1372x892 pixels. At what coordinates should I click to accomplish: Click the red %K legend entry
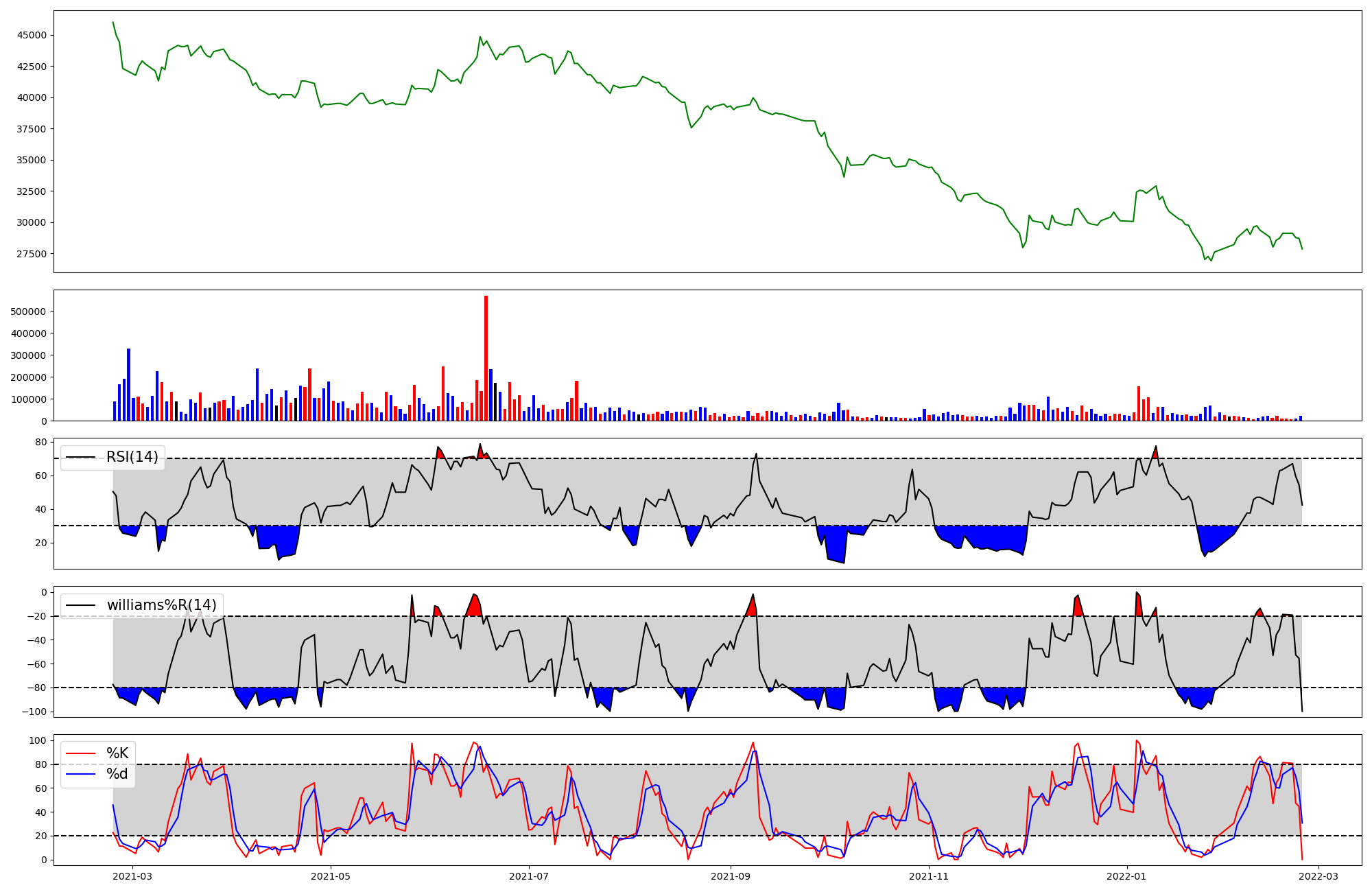[x=117, y=753]
